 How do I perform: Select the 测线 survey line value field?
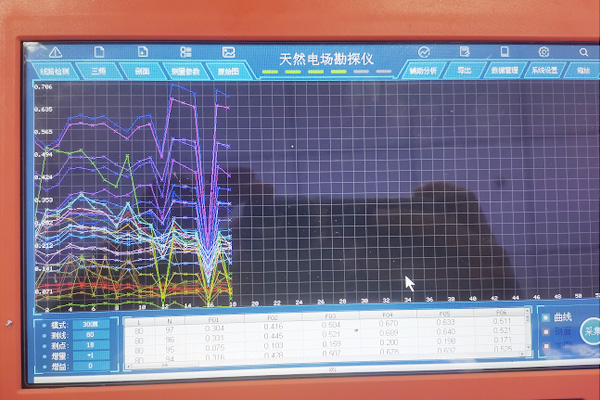tap(89, 336)
